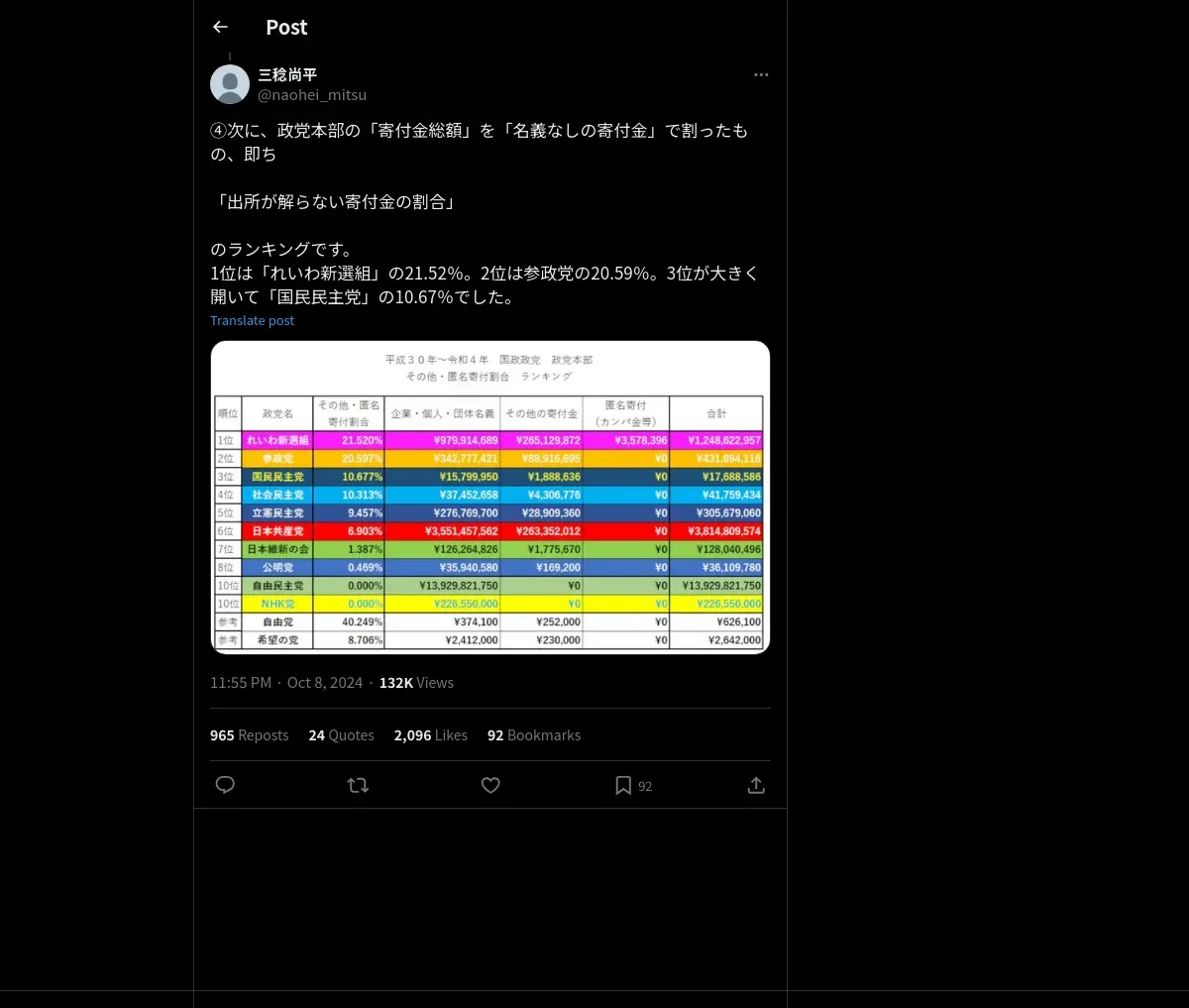
Task: Click the 日本共産党 row in the table
Action: pyautogui.click(x=489, y=531)
